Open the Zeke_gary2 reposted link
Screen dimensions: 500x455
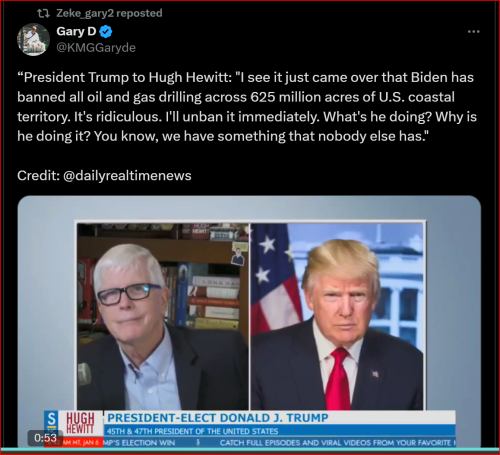pyautogui.click(x=109, y=13)
